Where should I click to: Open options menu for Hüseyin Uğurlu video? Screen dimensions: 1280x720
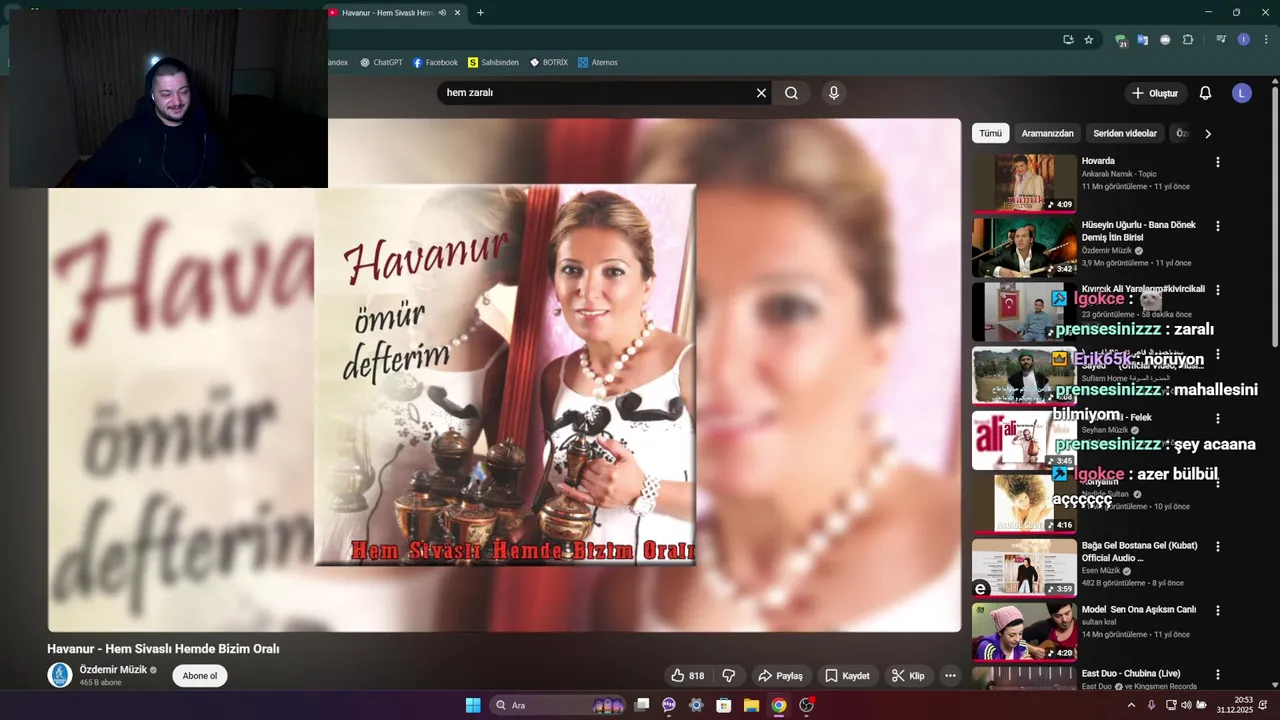pyautogui.click(x=1218, y=226)
